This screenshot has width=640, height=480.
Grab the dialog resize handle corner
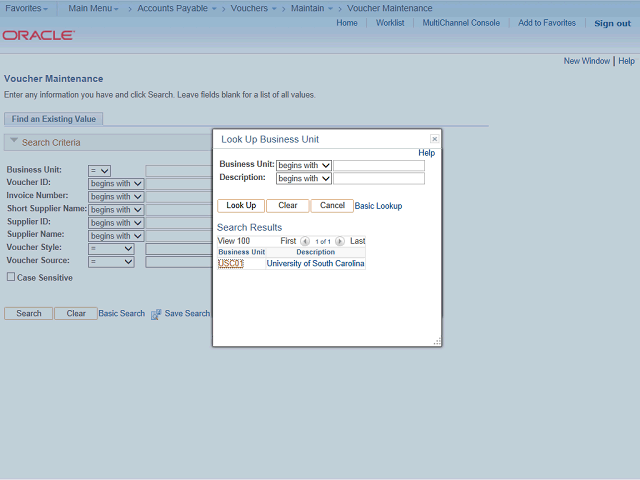tap(437, 342)
